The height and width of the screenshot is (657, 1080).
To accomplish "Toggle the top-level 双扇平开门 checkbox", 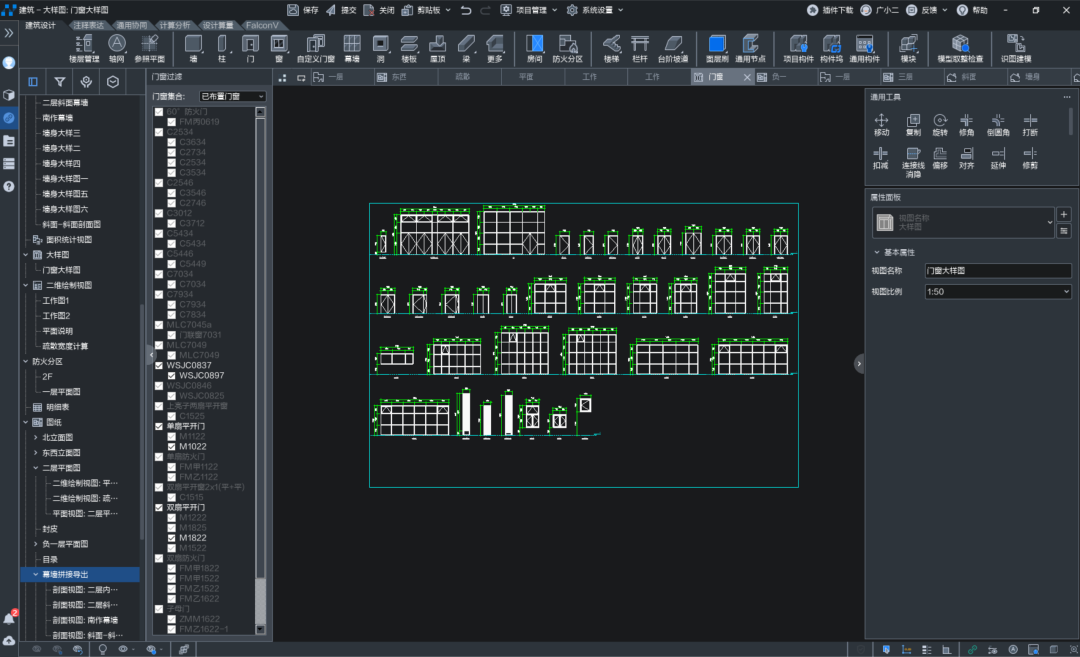I will (x=159, y=507).
